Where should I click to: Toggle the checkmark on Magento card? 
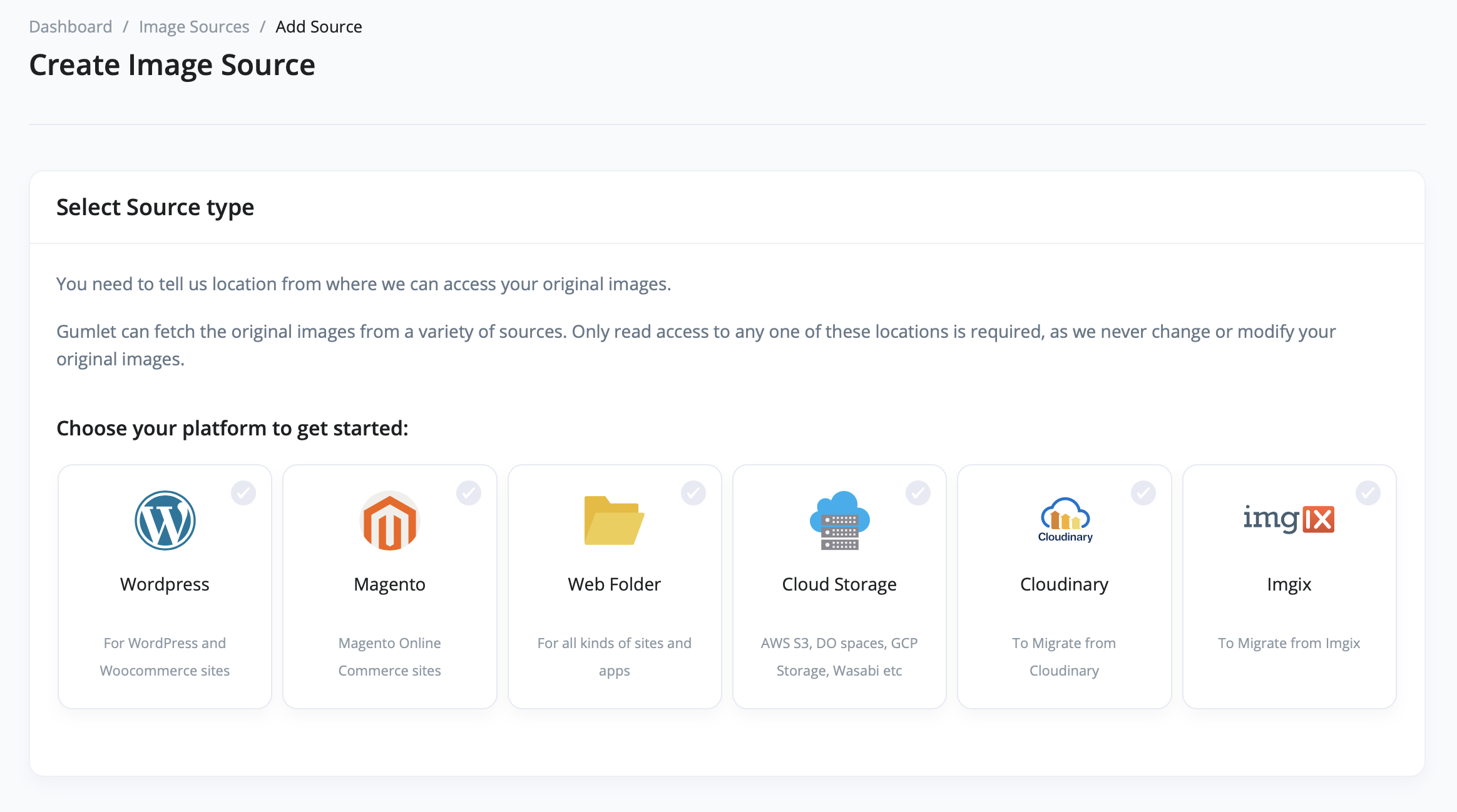coord(468,493)
